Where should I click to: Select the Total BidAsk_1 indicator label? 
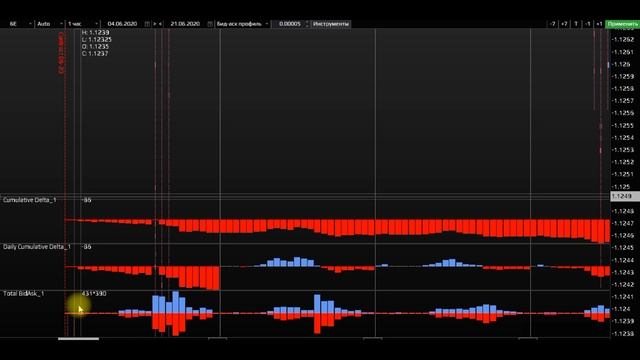click(23, 293)
